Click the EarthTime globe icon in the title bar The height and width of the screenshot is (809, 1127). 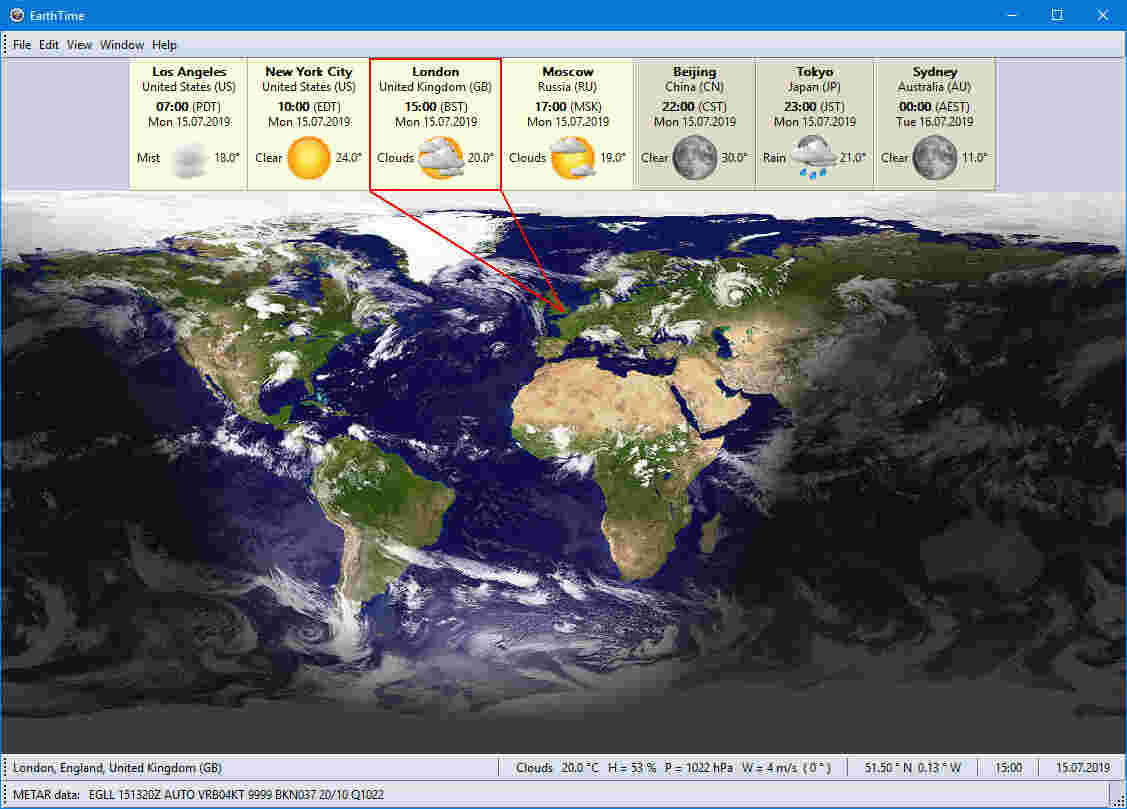tap(15, 15)
